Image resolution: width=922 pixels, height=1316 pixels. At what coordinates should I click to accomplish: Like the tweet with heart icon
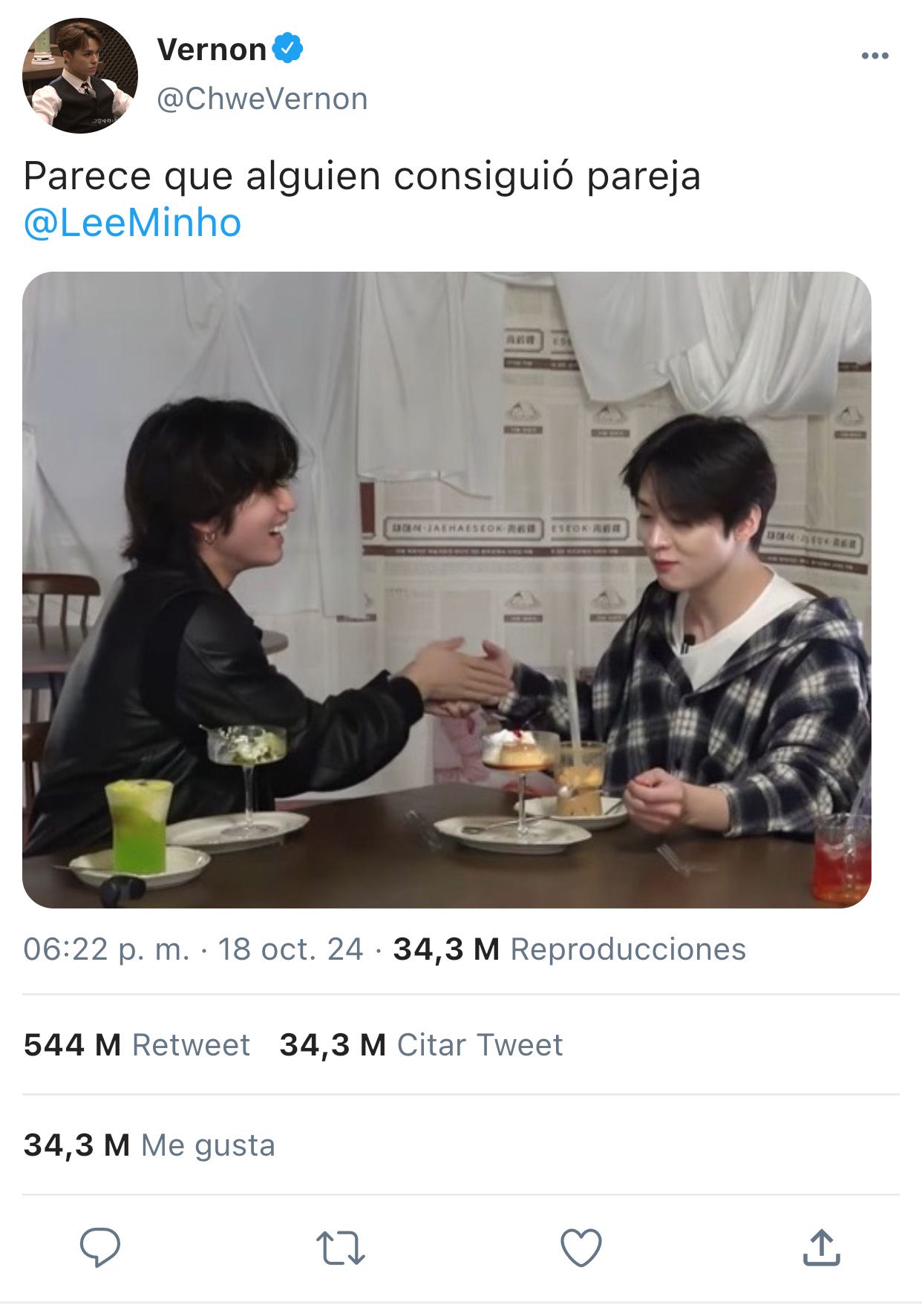click(x=581, y=1248)
